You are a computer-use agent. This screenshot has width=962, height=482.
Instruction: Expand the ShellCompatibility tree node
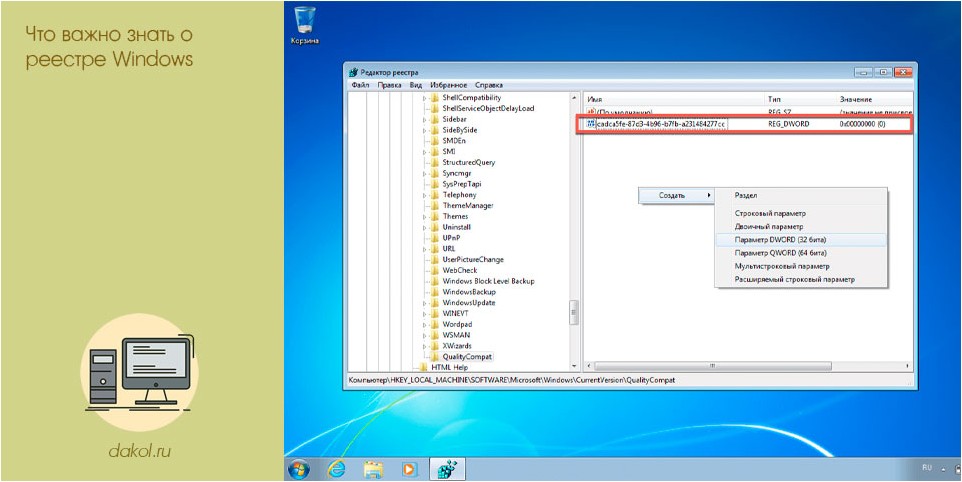click(424, 98)
